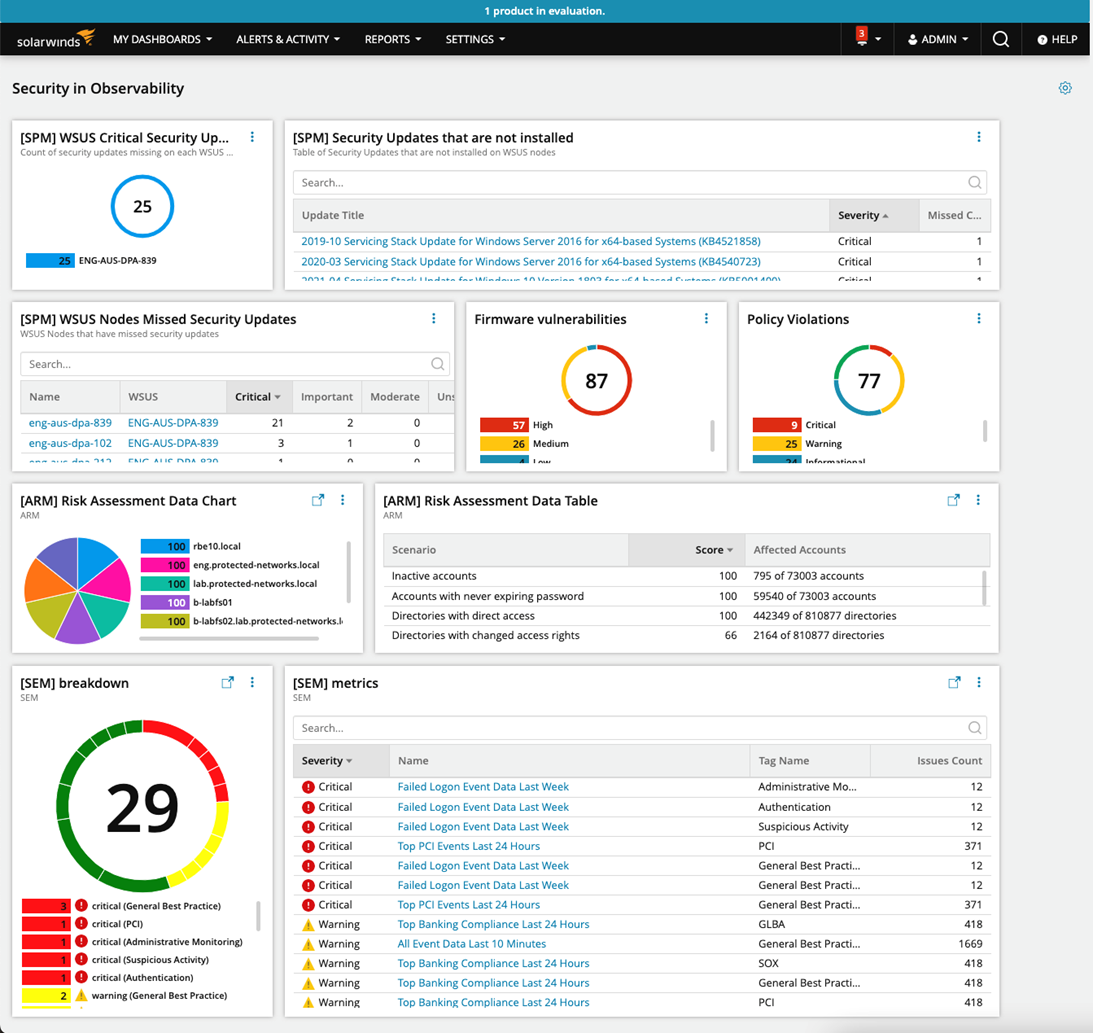
Task: Open kebab menu for Firmware vulnerabilities widget
Action: point(706,319)
